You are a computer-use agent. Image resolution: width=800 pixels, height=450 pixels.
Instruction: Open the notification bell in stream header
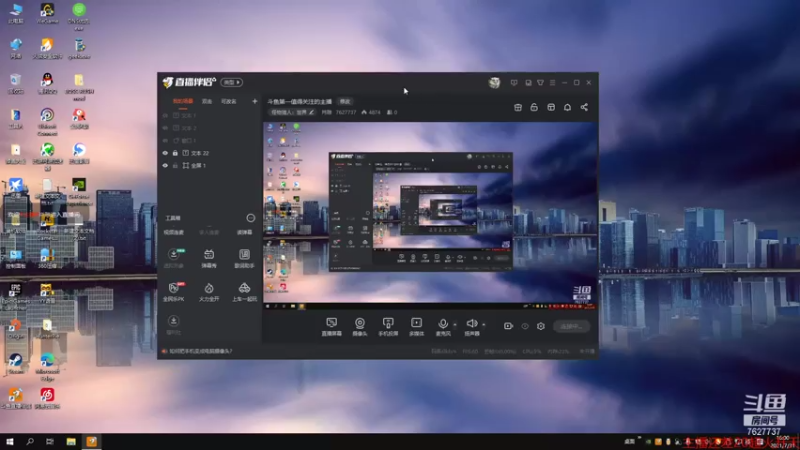[x=567, y=107]
